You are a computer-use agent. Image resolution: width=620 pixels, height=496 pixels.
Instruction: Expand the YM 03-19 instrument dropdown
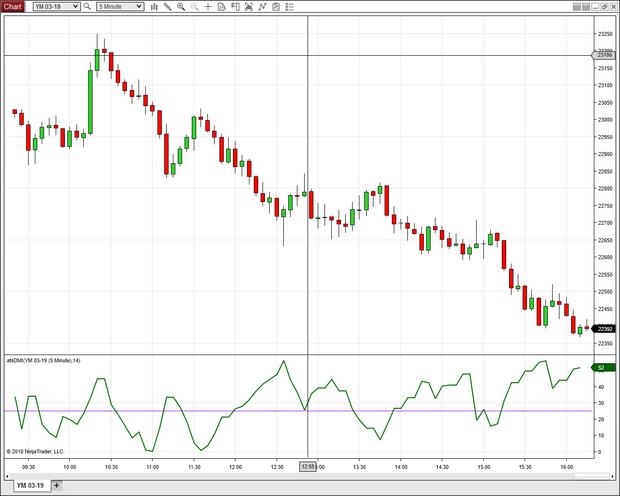[75, 6]
